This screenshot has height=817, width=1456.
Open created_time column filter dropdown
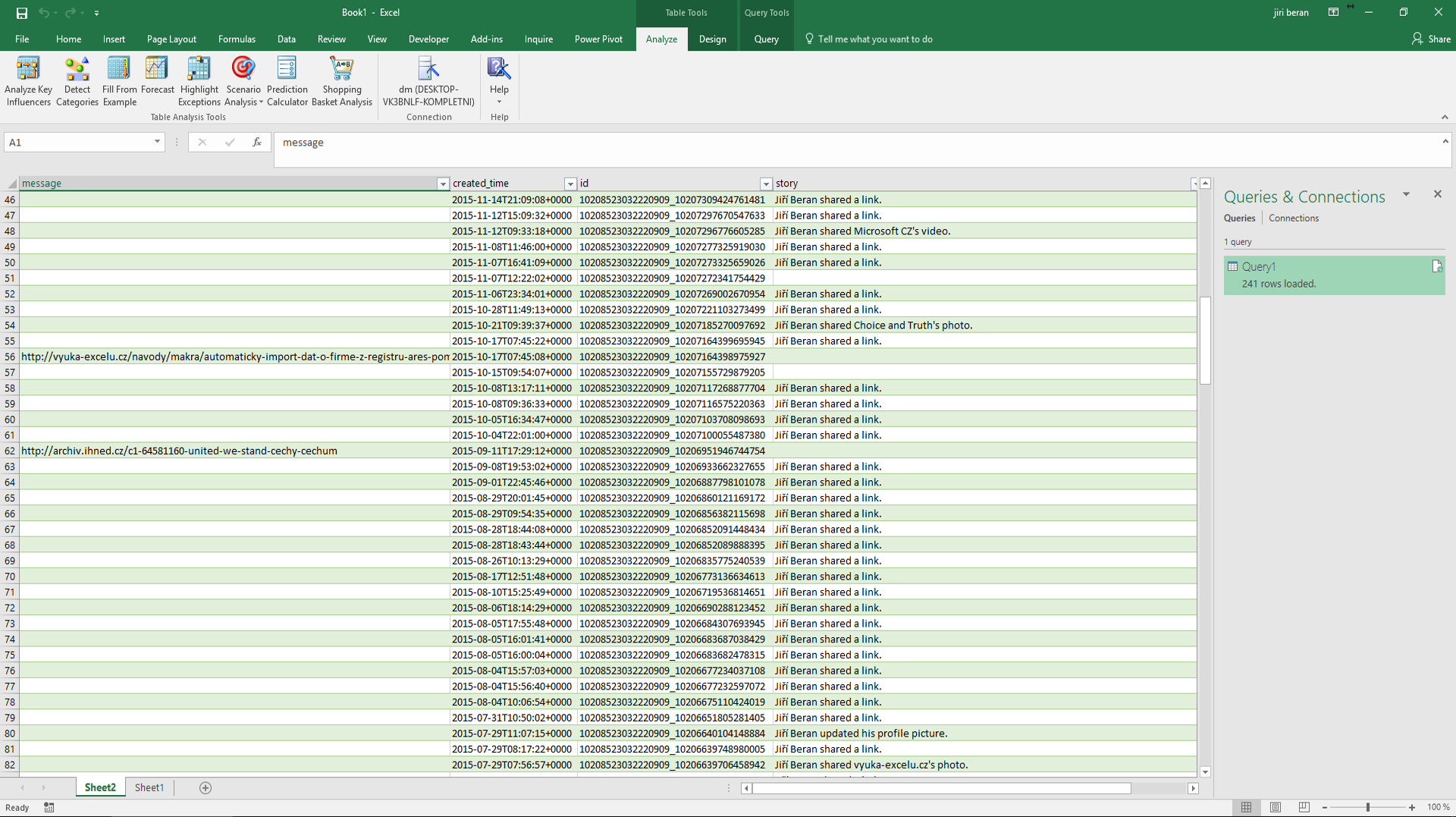[570, 184]
